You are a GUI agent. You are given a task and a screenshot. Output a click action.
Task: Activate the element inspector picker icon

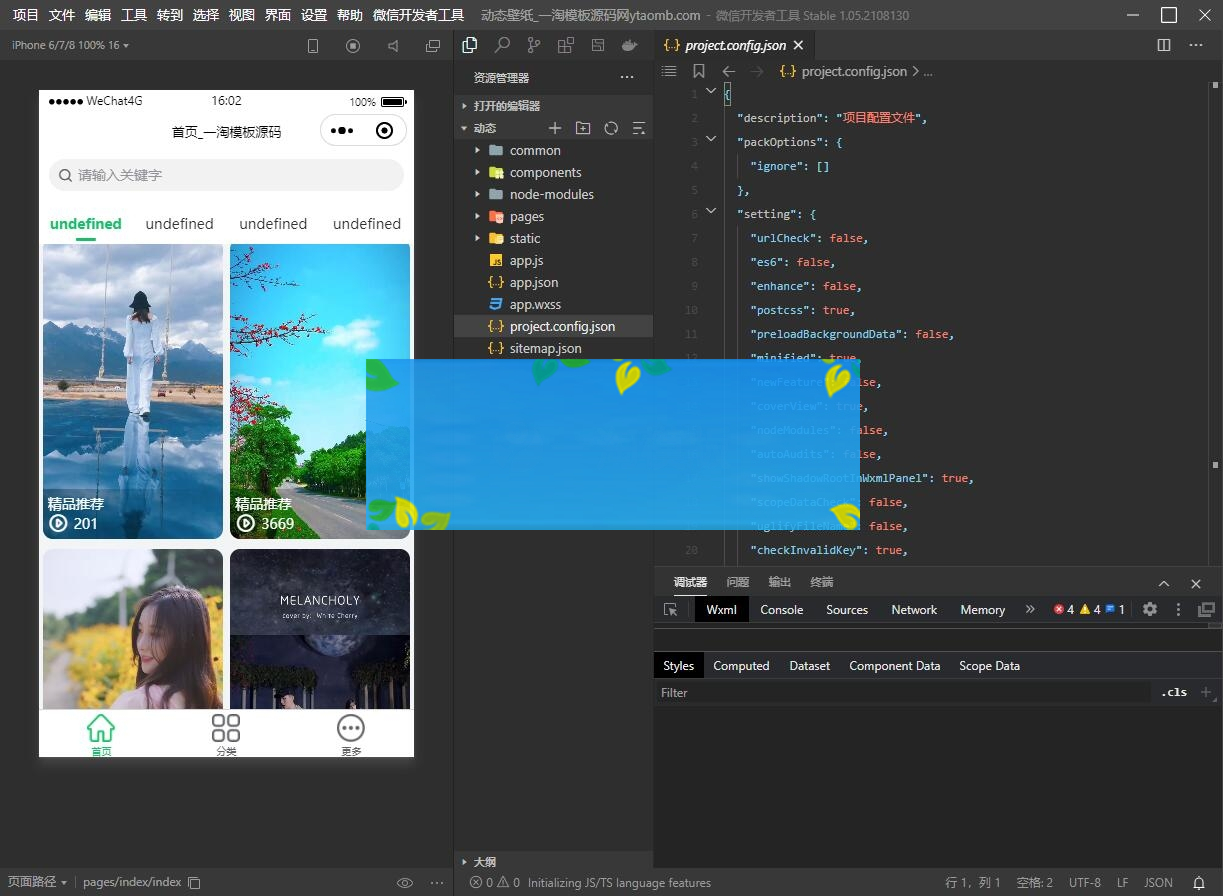pos(671,609)
